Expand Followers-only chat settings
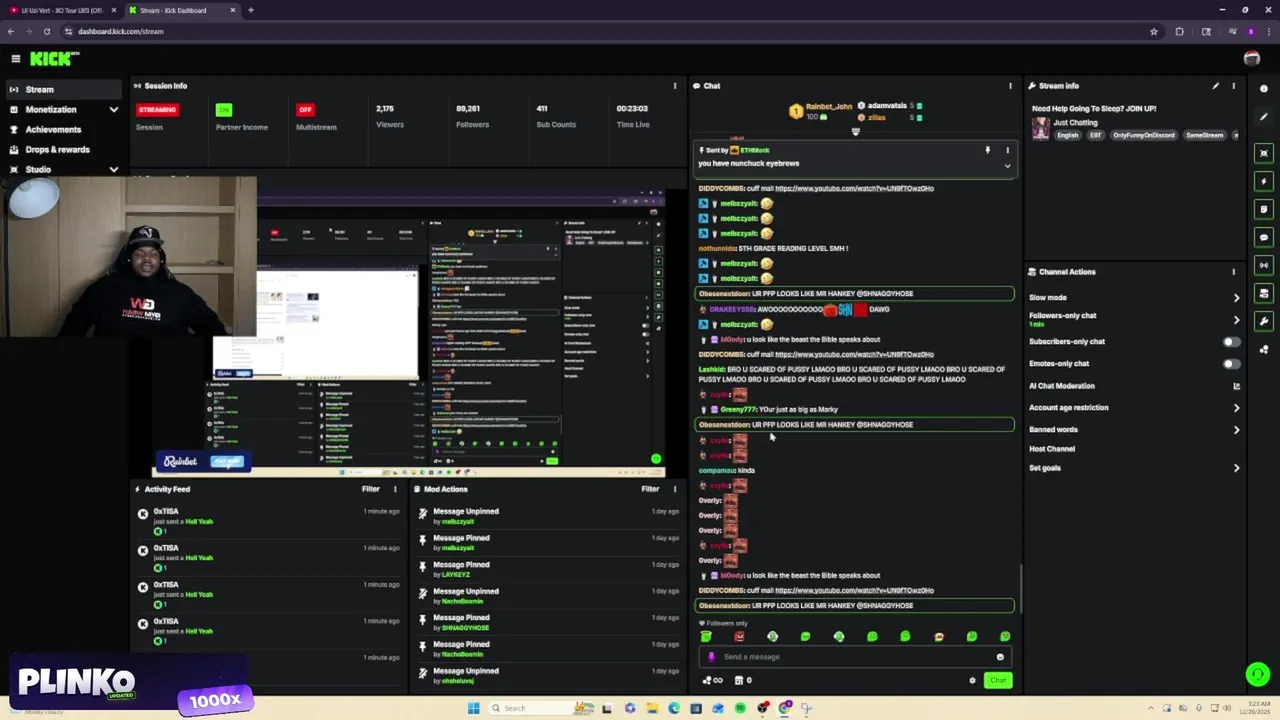The height and width of the screenshot is (720, 1280). point(1236,320)
